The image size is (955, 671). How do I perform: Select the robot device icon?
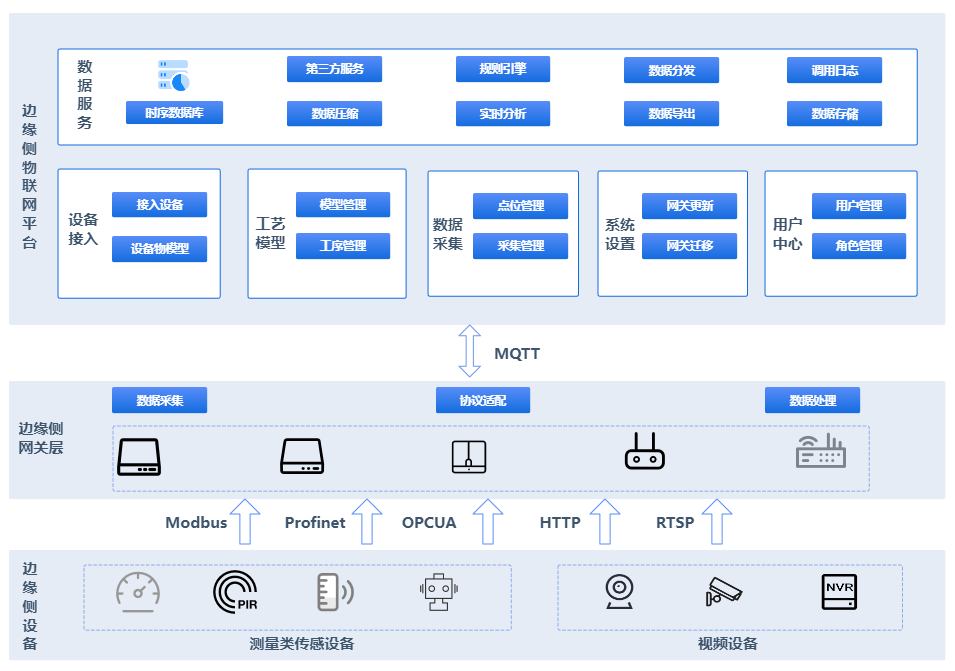(436, 592)
